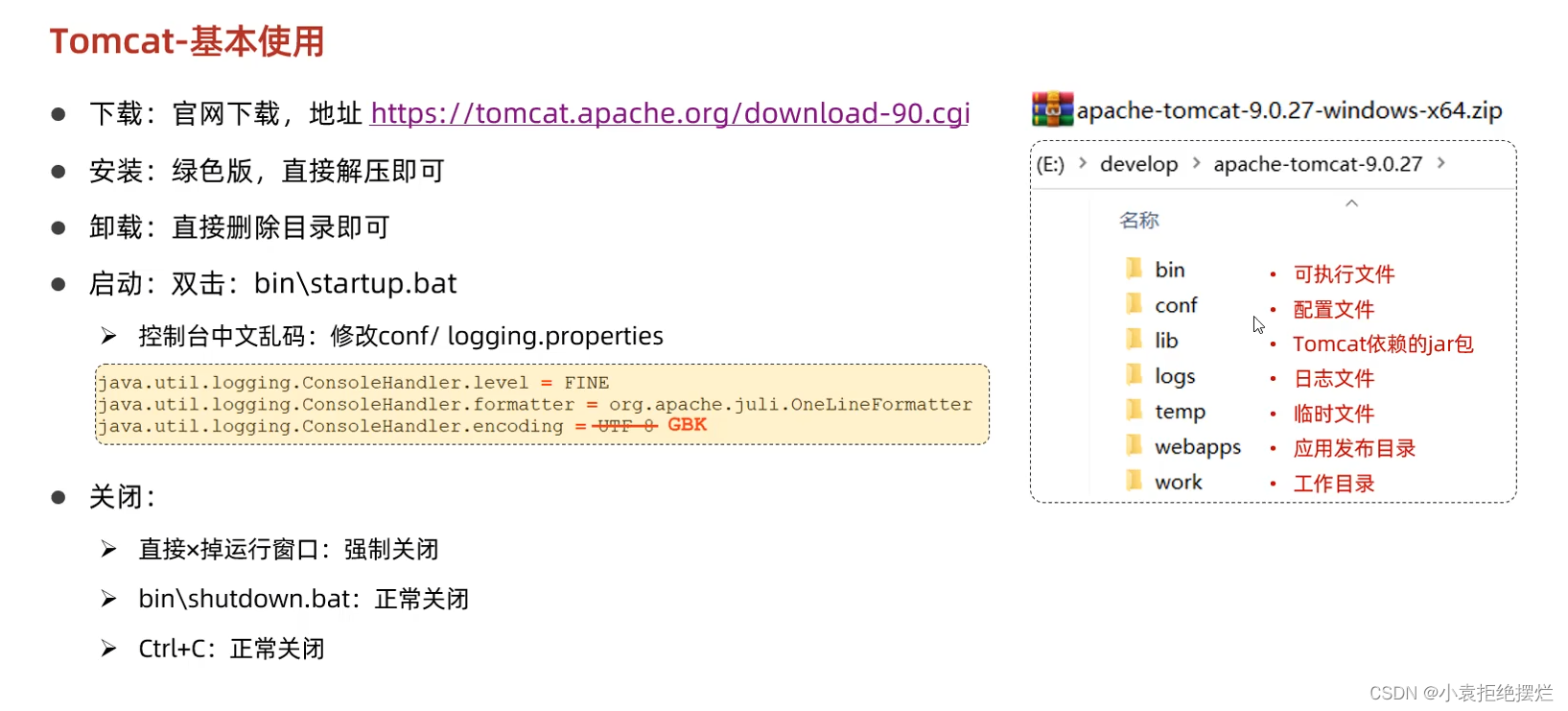
Task: Click the lib folder icon
Action: pyautogui.click(x=1135, y=339)
